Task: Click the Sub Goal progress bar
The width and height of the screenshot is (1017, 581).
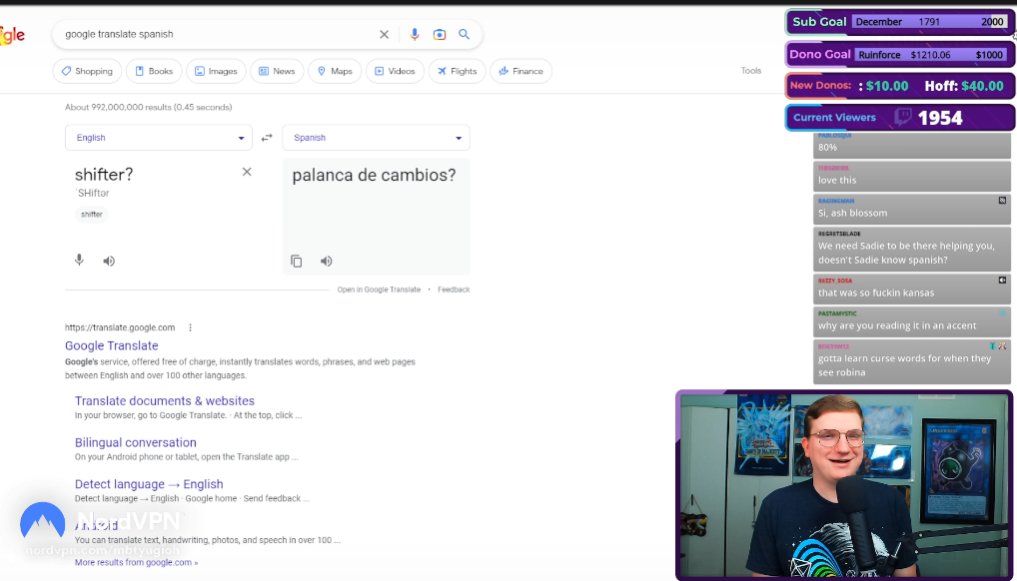Action: point(897,21)
